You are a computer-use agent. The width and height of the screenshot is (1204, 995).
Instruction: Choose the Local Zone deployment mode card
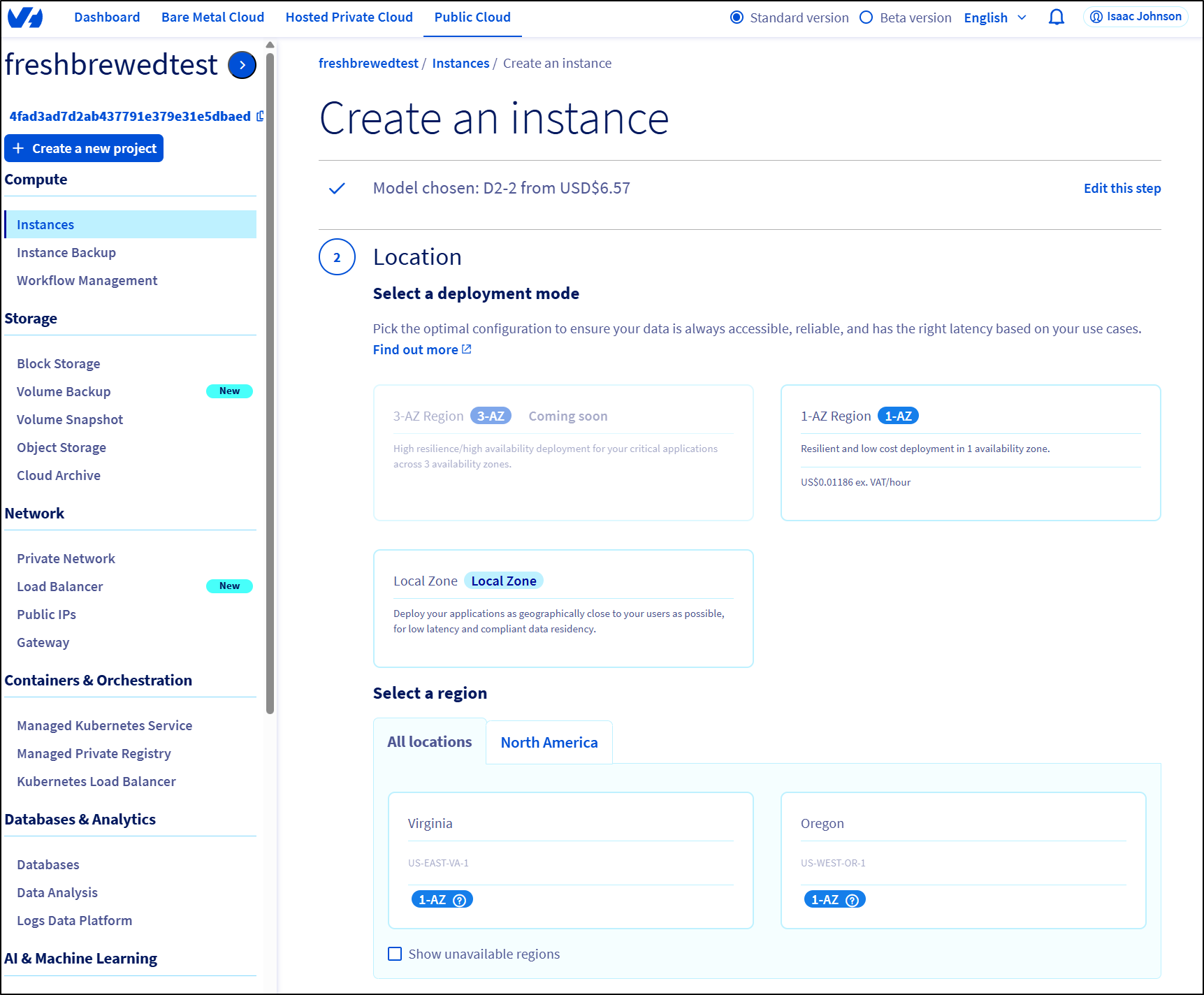coord(563,608)
